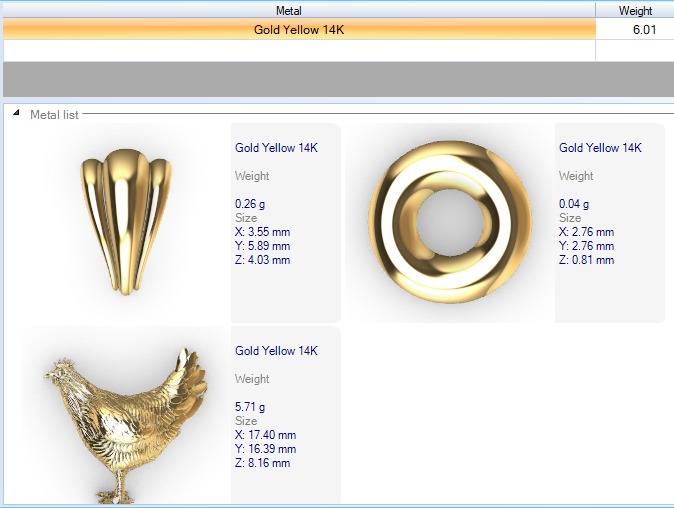Click the X: 2.76 mm size value
The height and width of the screenshot is (508, 674).
pyautogui.click(x=586, y=232)
